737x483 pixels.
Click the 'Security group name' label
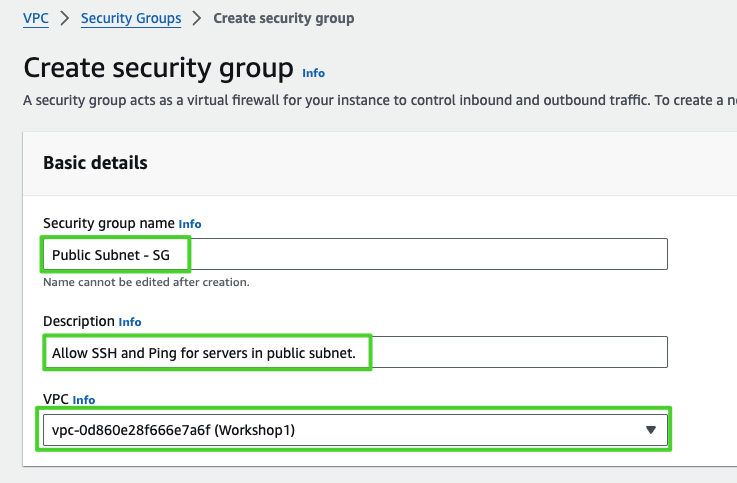(108, 223)
